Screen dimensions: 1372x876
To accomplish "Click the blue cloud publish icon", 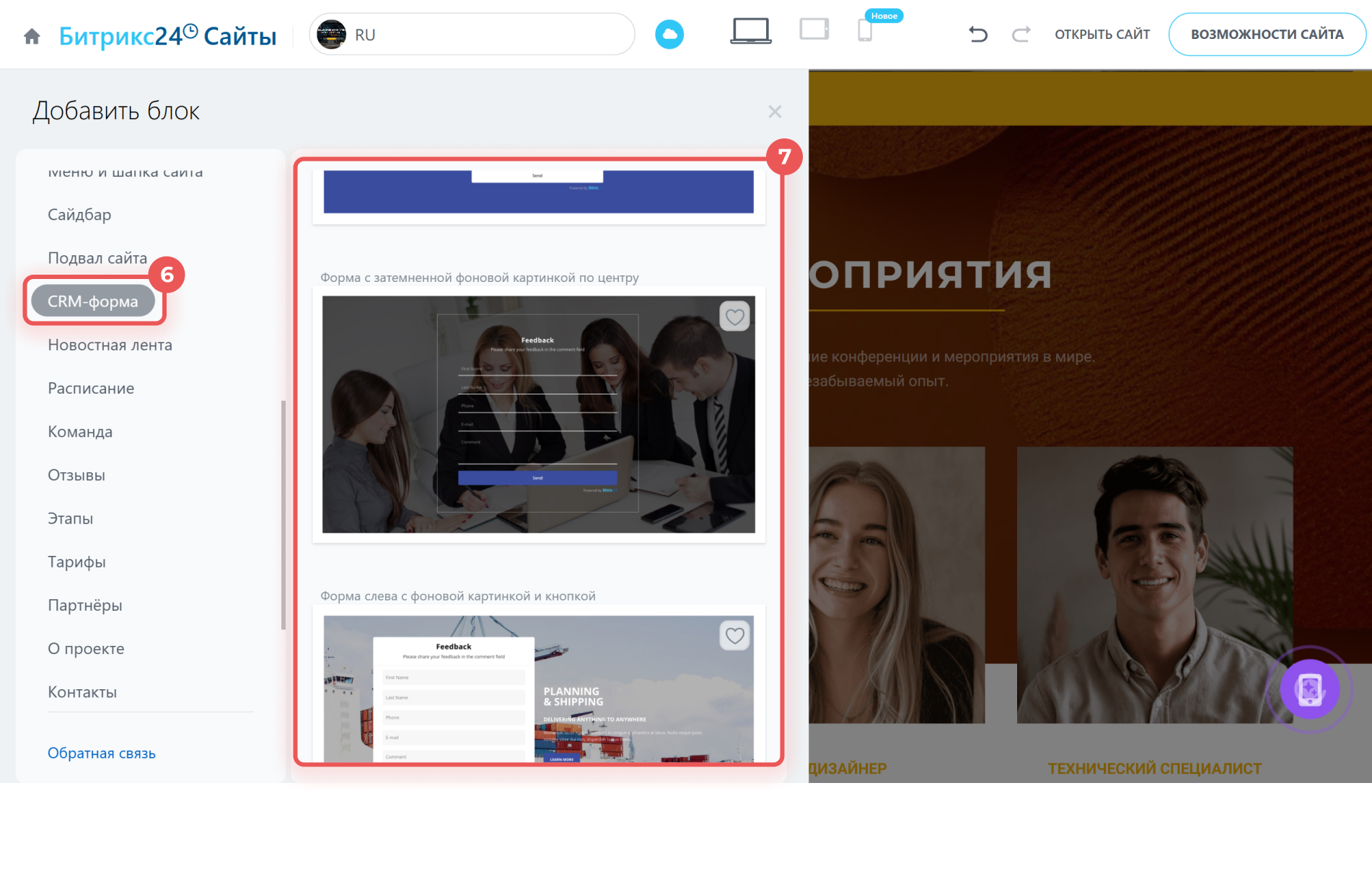I will 669,35.
